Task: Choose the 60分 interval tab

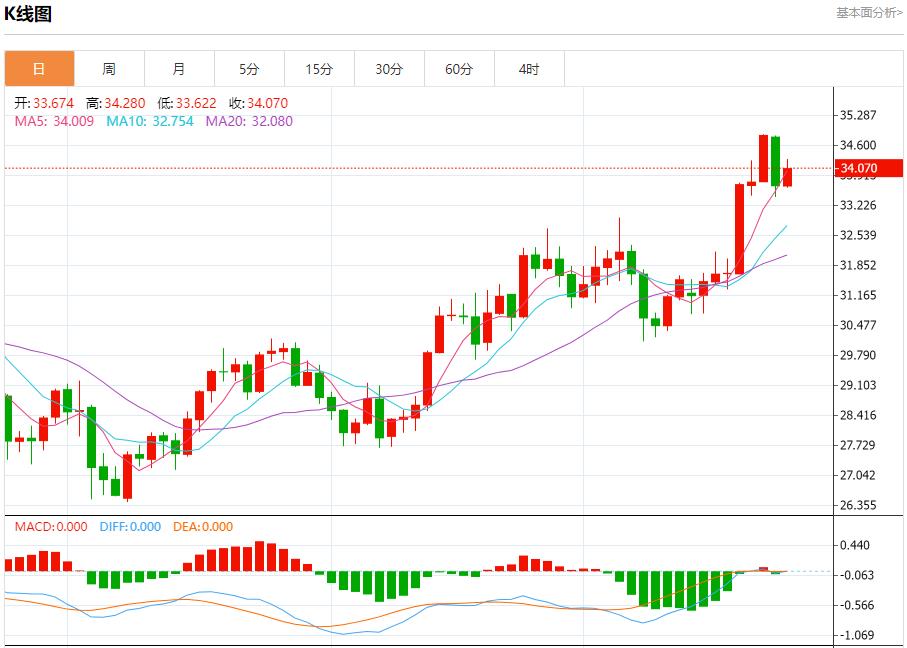Action: [x=459, y=69]
